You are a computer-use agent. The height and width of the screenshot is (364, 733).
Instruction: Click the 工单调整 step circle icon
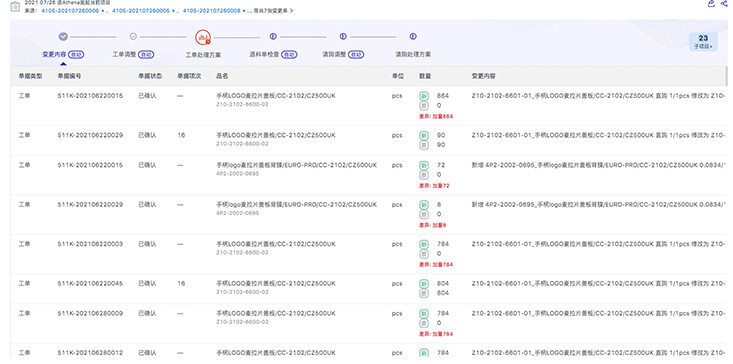(x=133, y=36)
